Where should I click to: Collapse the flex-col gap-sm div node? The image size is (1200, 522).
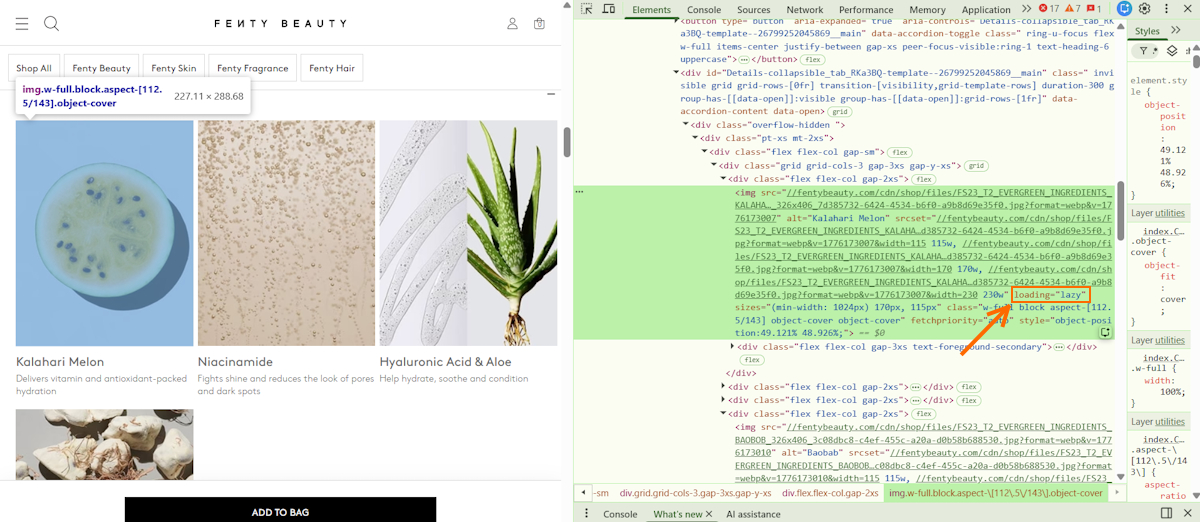tap(705, 152)
